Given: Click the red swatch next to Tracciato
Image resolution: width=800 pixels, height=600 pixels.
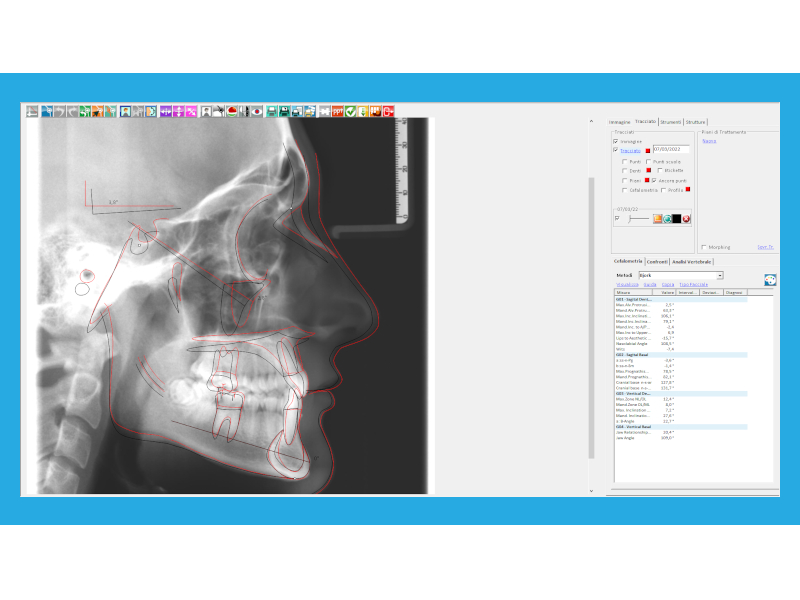Looking at the screenshot, I should click(648, 151).
